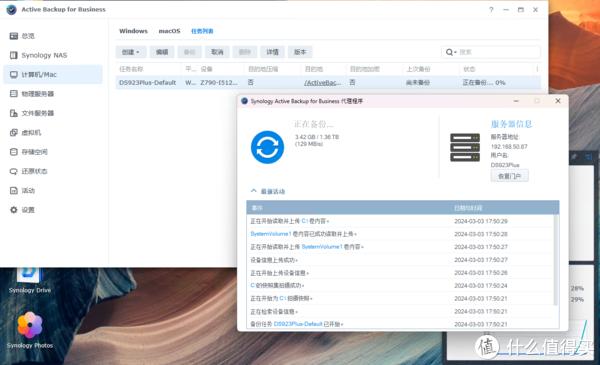The height and width of the screenshot is (365, 600).
Task: Sort by 任务名称 column header
Action: [131, 69]
